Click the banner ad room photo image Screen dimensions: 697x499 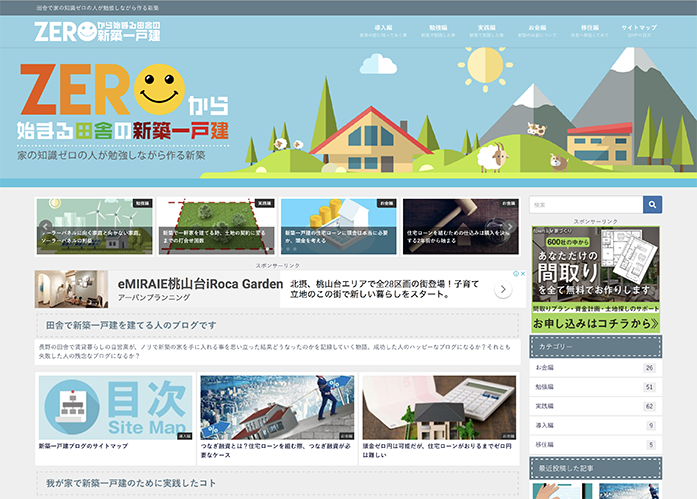coord(72,289)
